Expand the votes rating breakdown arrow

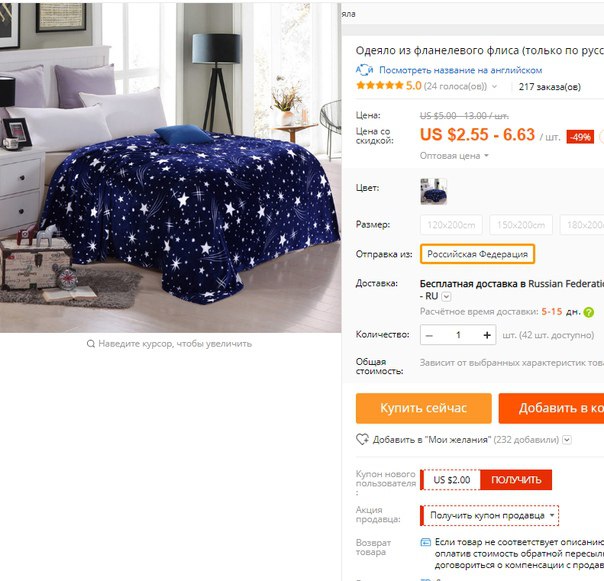tap(495, 86)
